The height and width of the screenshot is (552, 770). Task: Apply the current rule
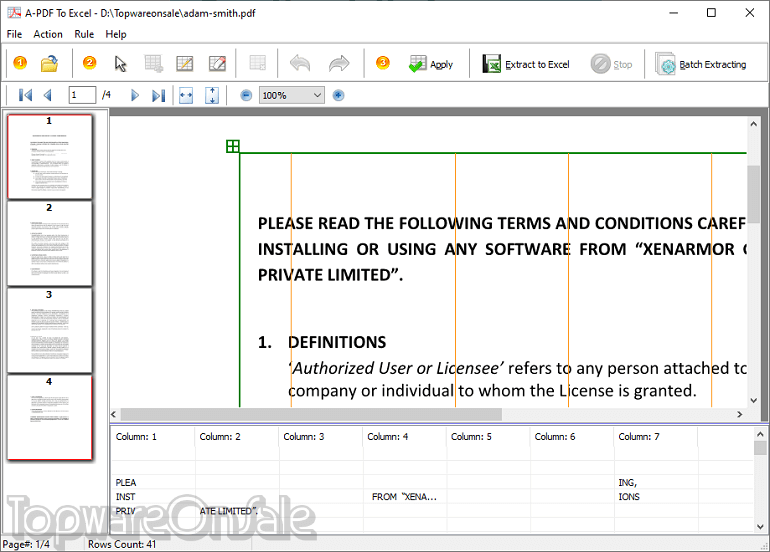(x=431, y=64)
